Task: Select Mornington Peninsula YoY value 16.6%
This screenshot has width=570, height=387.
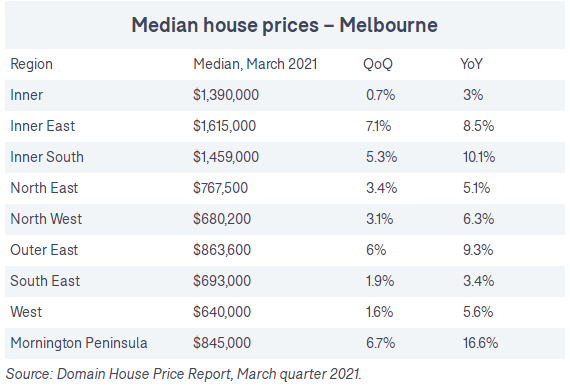Action: tap(480, 343)
